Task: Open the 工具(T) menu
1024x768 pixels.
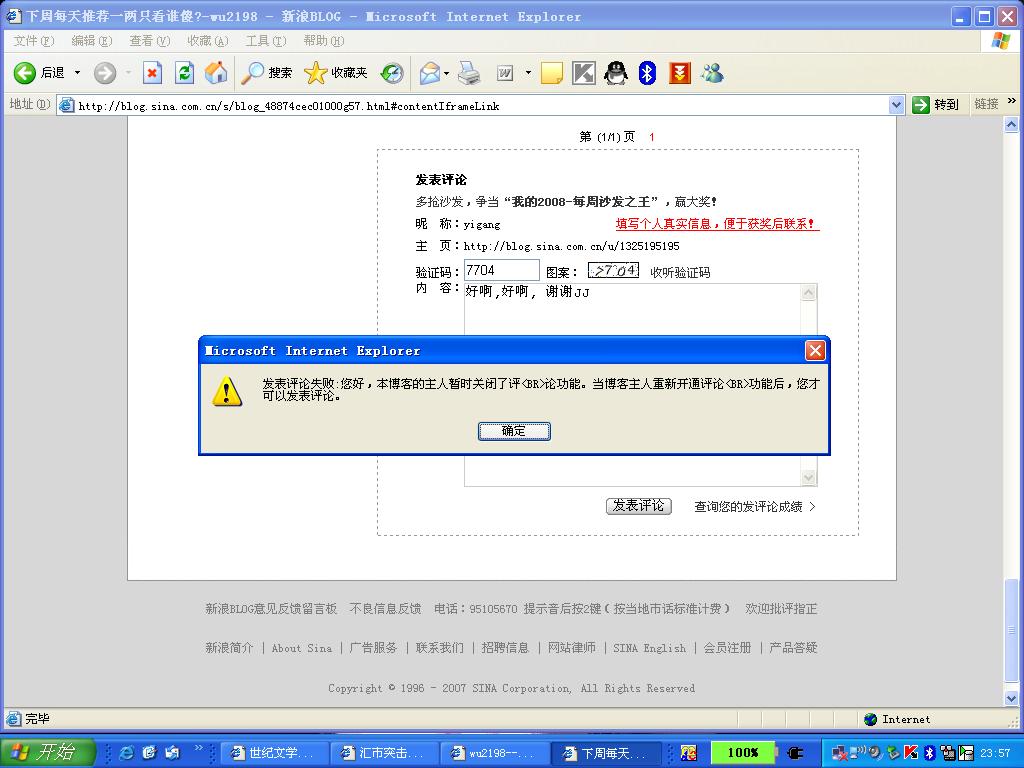Action: coord(266,40)
